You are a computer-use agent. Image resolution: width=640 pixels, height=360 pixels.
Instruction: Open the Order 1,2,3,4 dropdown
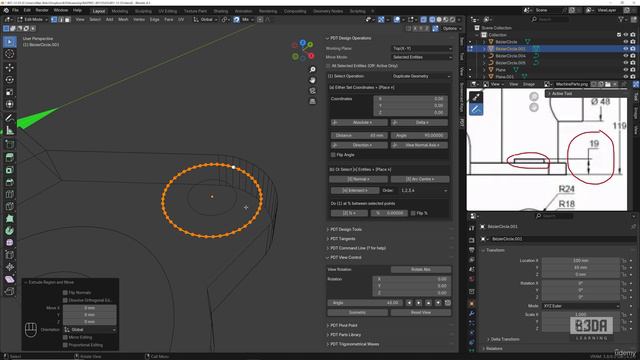424,190
